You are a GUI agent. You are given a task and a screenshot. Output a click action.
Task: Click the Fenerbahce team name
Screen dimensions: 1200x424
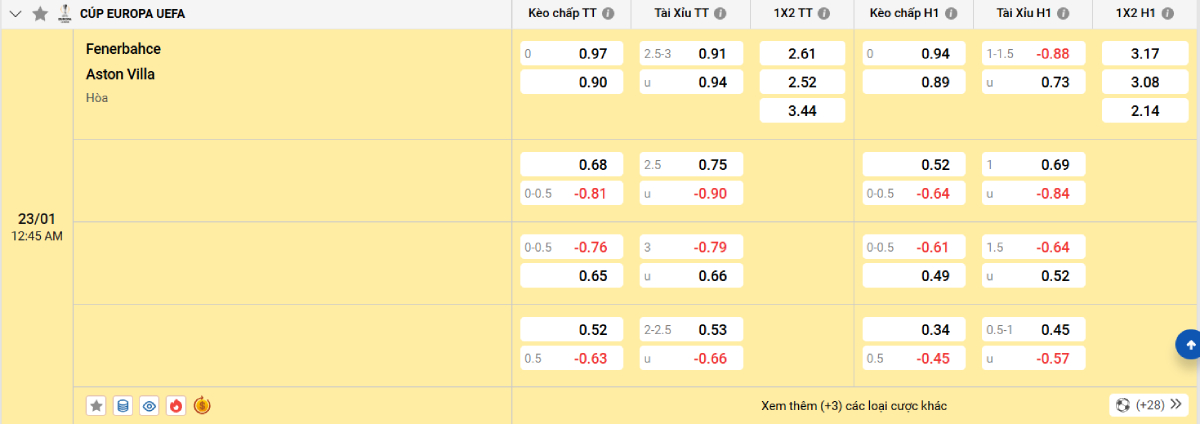pyautogui.click(x=123, y=49)
